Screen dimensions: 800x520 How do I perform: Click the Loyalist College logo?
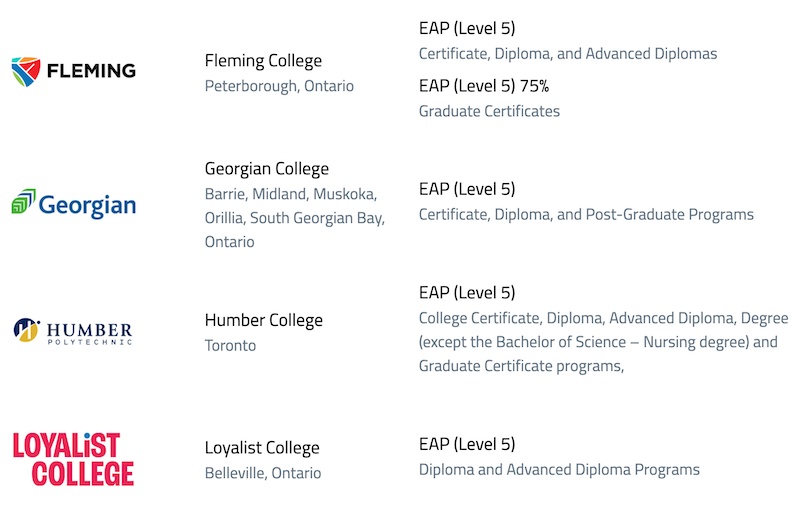73,459
